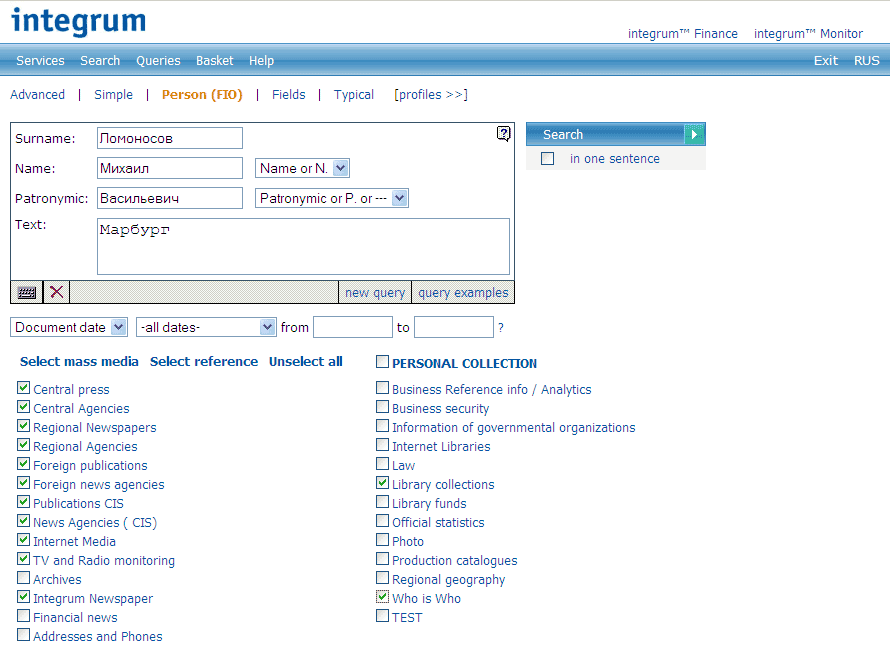Open date help question mark link

click(x=501, y=327)
